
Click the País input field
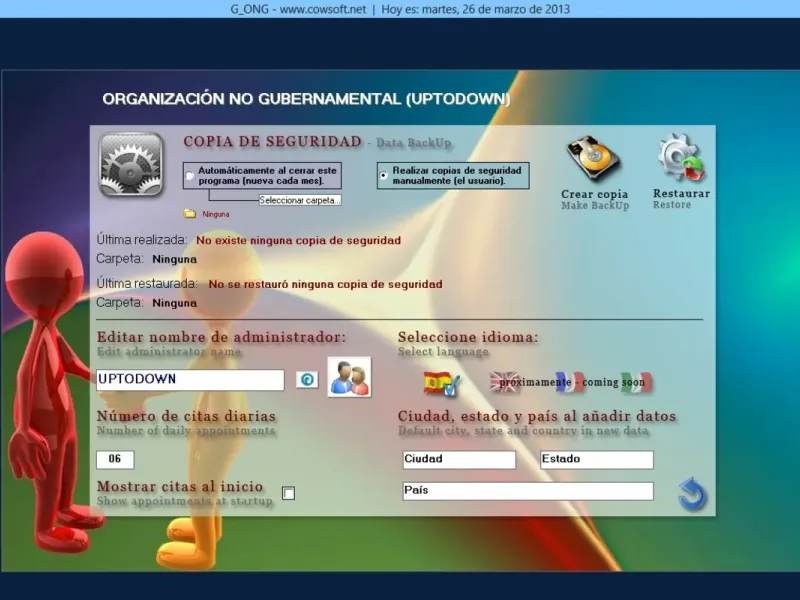click(x=528, y=491)
